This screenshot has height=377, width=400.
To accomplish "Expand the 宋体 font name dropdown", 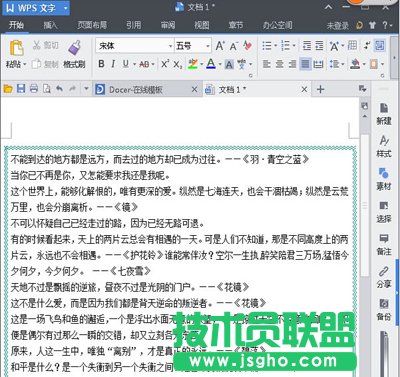I will point(170,46).
